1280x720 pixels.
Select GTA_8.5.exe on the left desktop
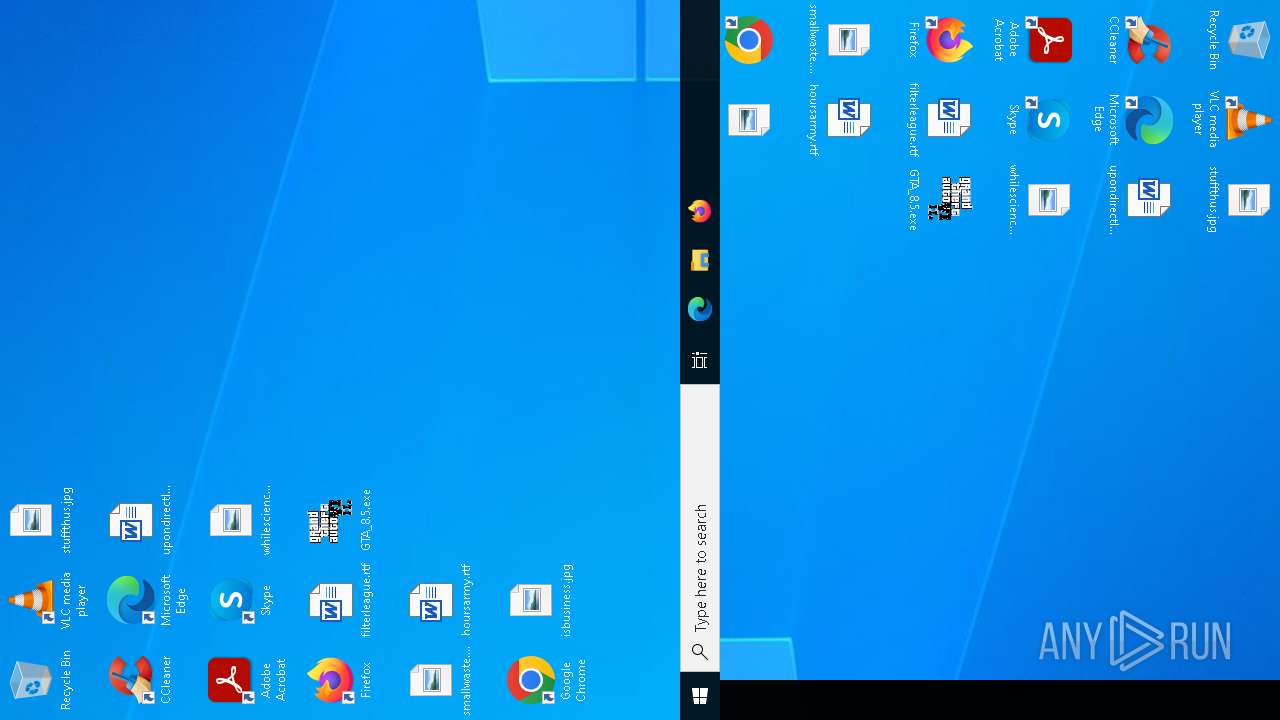[x=340, y=520]
